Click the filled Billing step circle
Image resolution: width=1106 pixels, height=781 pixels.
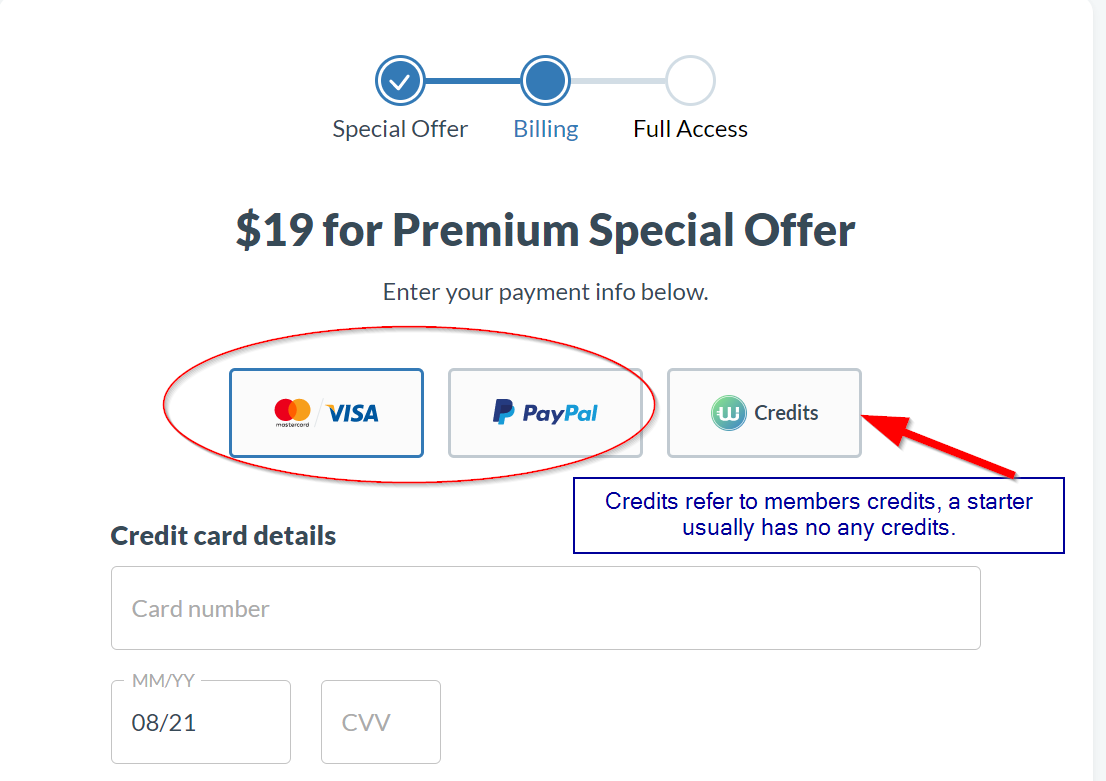click(545, 81)
